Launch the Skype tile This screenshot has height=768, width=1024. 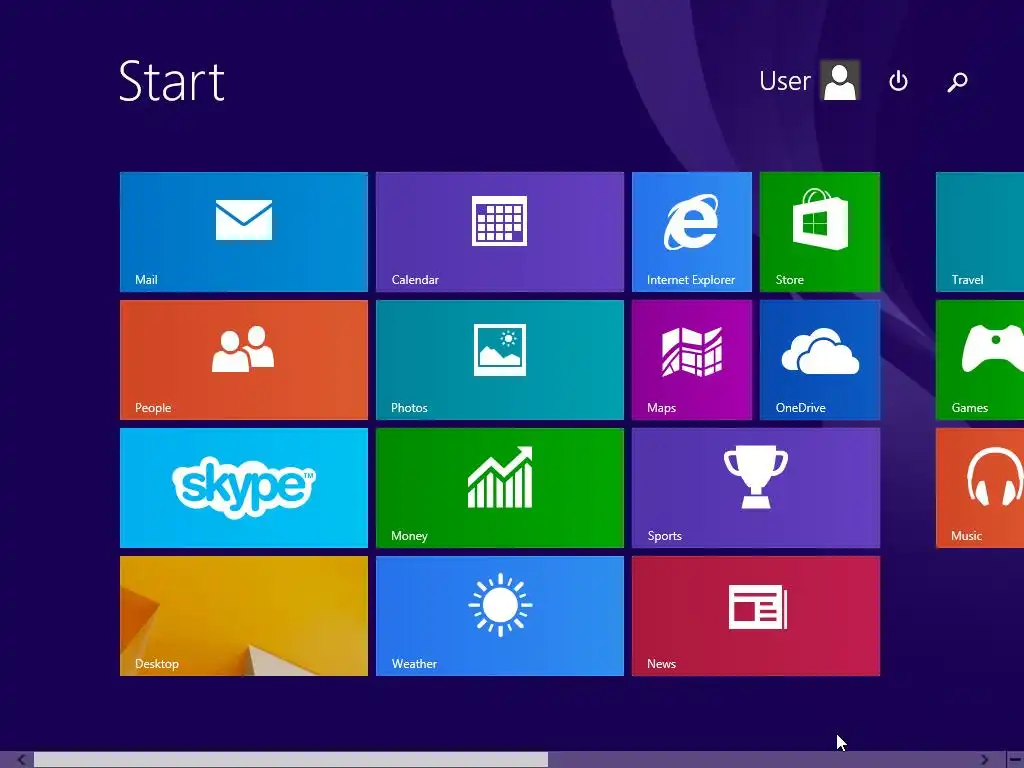(244, 488)
